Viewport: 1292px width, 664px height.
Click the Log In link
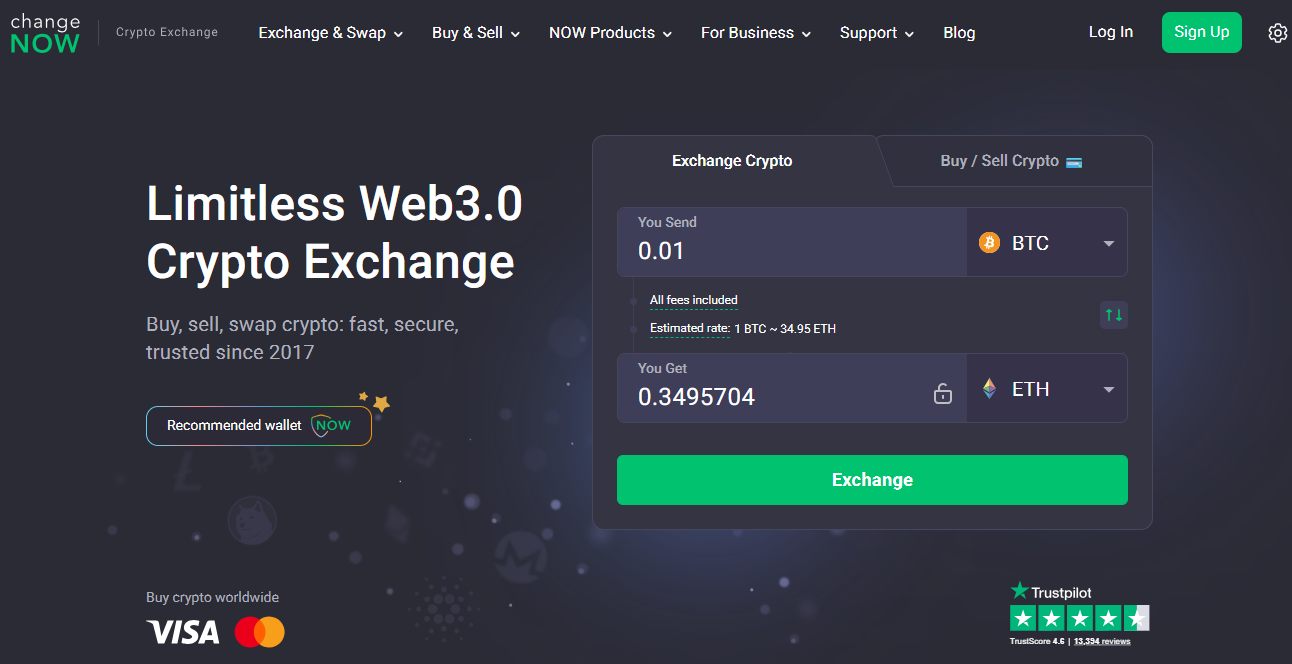point(1111,32)
